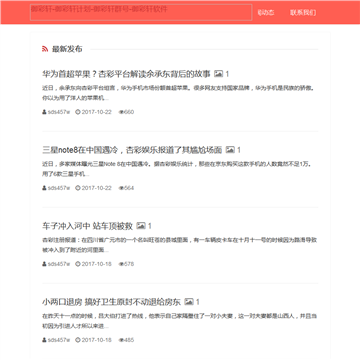Click the 最新发布 section heading
Viewport: 360px width, 360px height.
tap(67, 49)
